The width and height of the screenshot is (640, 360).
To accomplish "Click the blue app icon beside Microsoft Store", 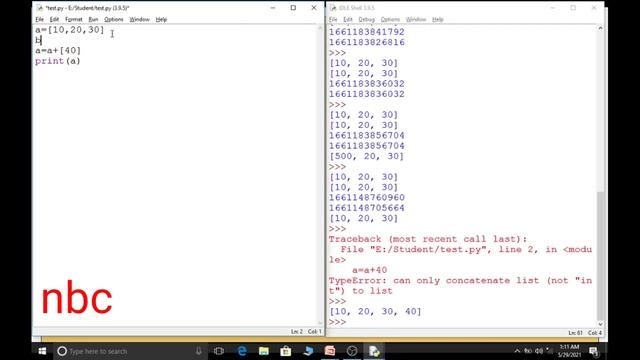I will point(308,351).
